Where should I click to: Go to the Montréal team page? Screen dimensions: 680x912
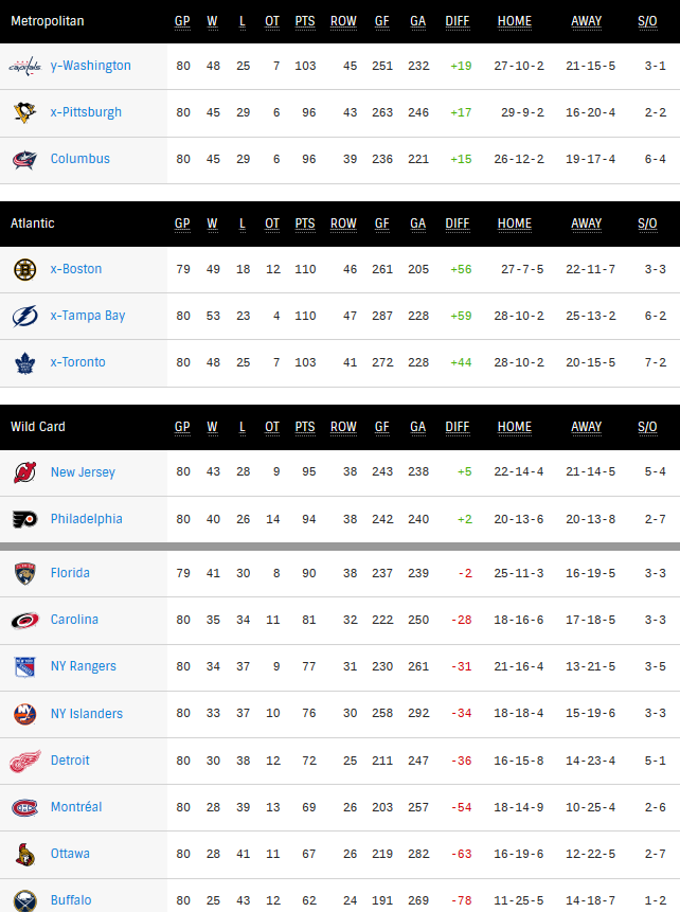click(76, 807)
